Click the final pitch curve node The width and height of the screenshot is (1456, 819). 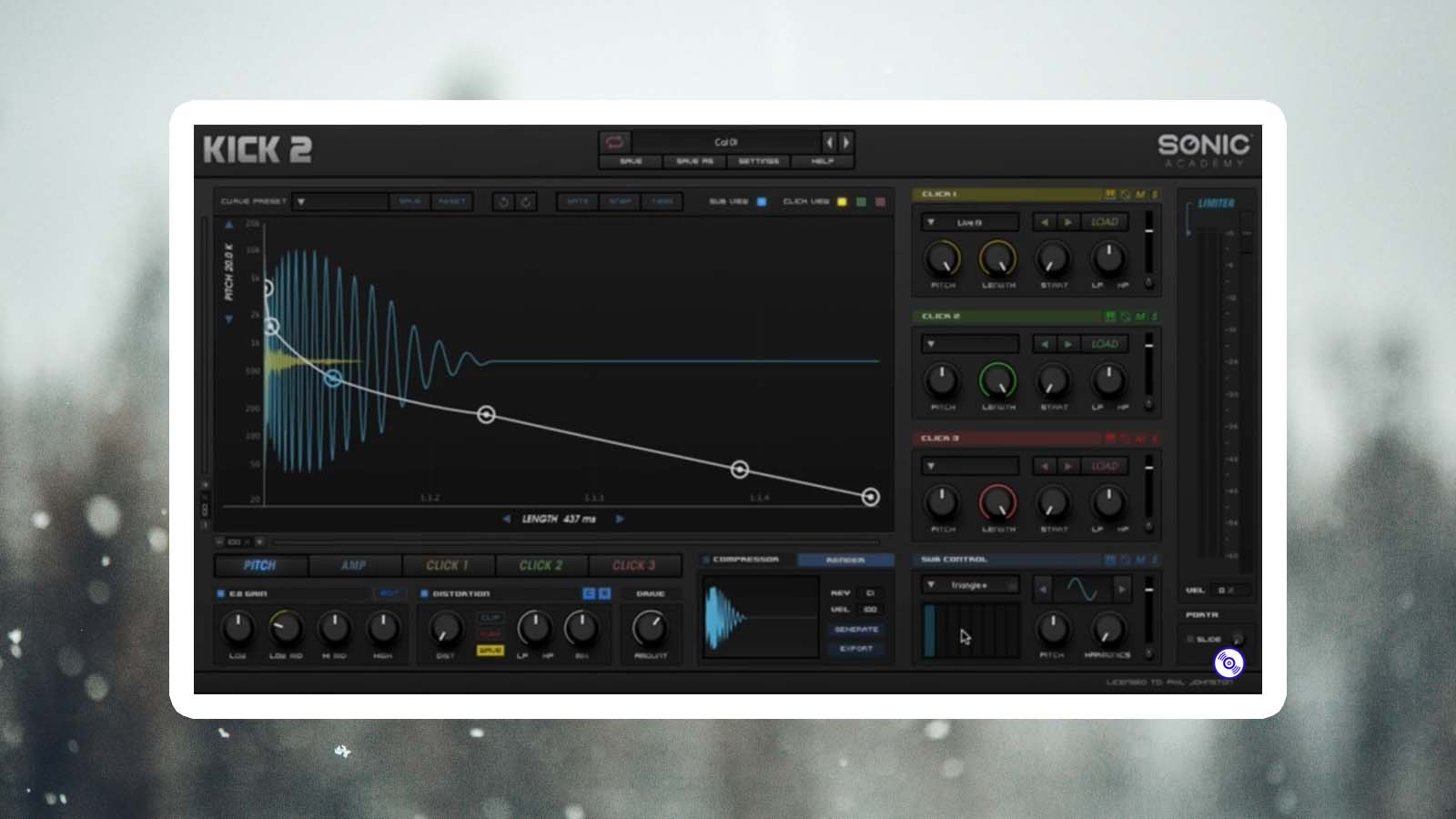click(871, 497)
